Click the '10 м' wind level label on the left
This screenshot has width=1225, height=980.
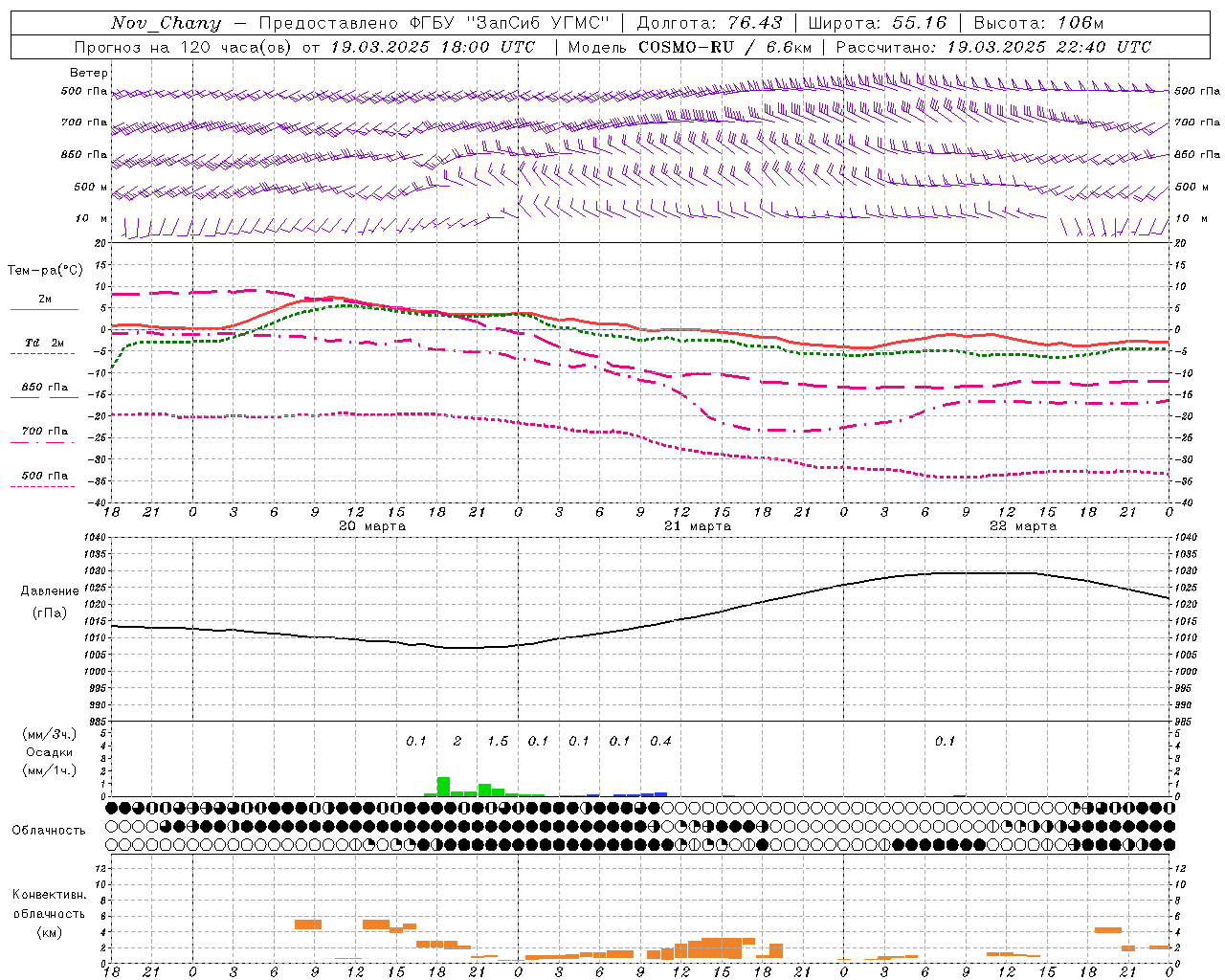91,218
